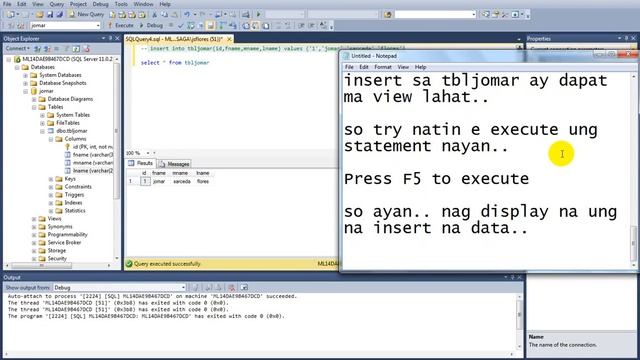Screen dimensions: 640x360
Task: Expand the Views folder
Action: tap(34, 219)
